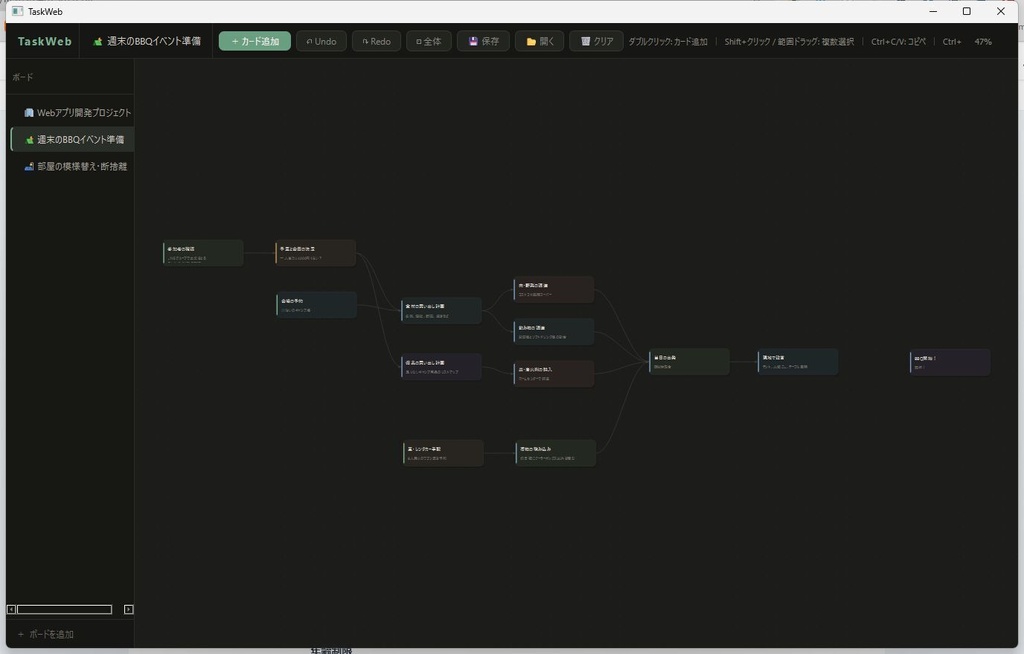The width and height of the screenshot is (1024, 654).
Task: Select the BBQ開始！ card
Action: [x=950, y=363]
